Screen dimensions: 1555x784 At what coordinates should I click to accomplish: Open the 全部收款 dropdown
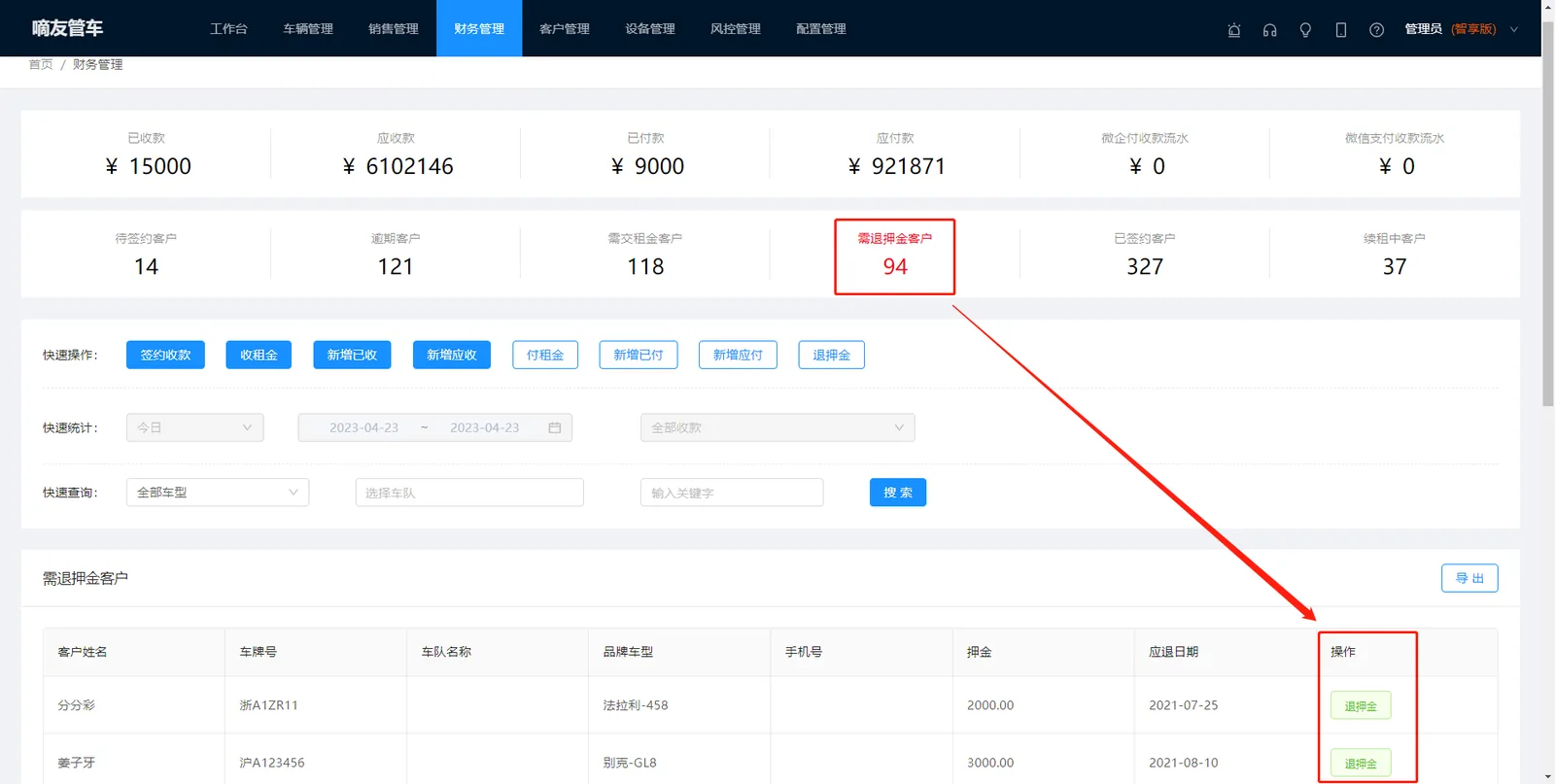click(x=777, y=427)
